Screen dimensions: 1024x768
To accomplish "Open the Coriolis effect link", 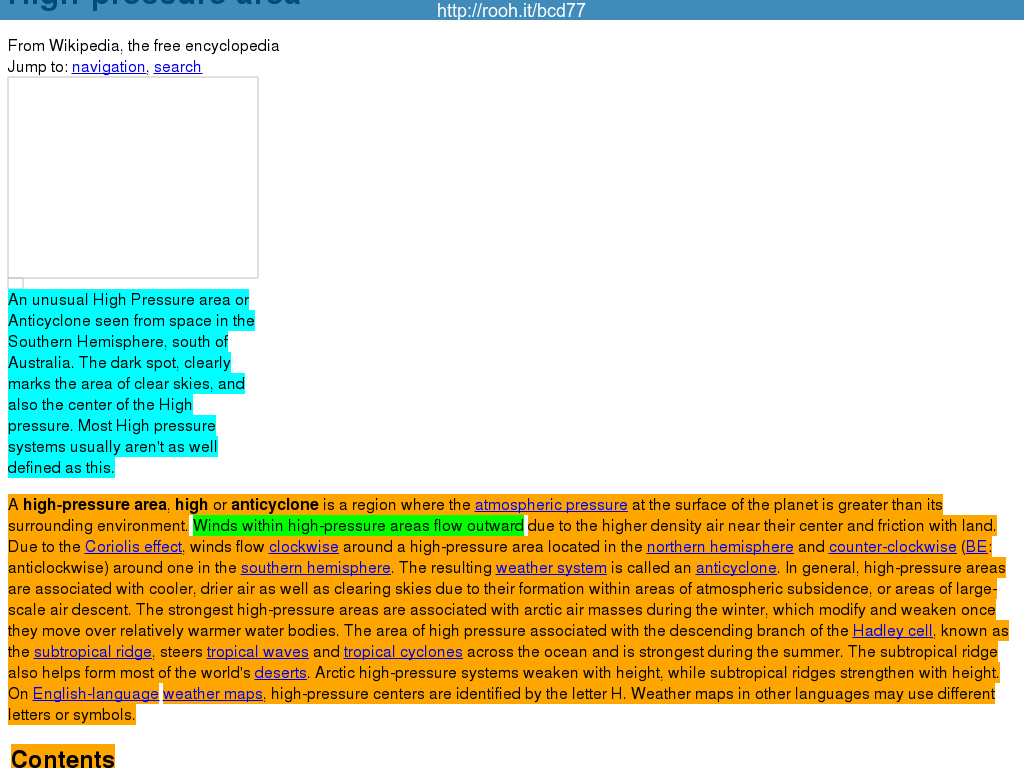I will click(x=133, y=547).
